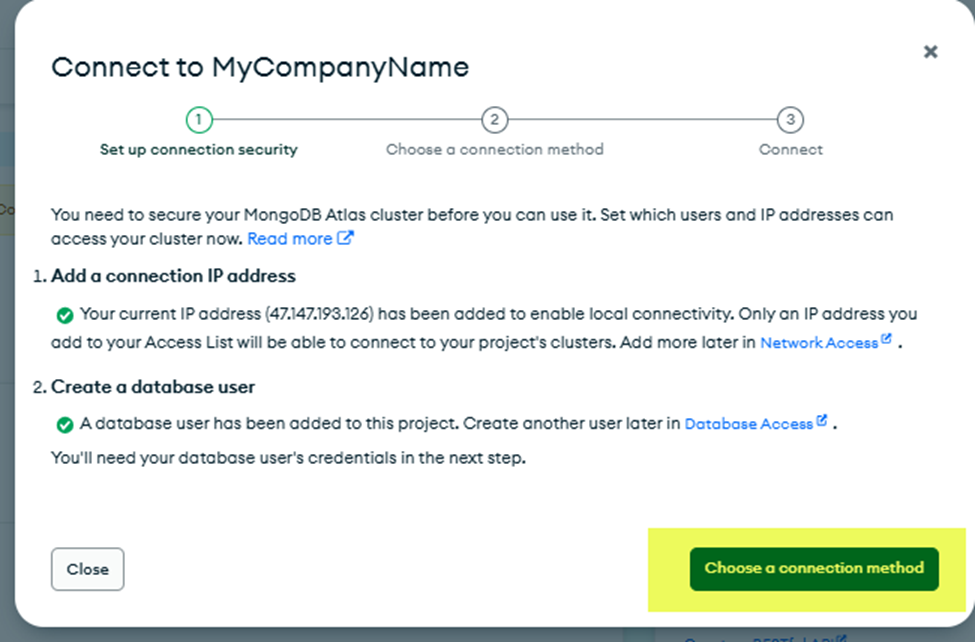975x642 pixels.
Task: Select step 3 circle in the stepper
Action: 790,119
